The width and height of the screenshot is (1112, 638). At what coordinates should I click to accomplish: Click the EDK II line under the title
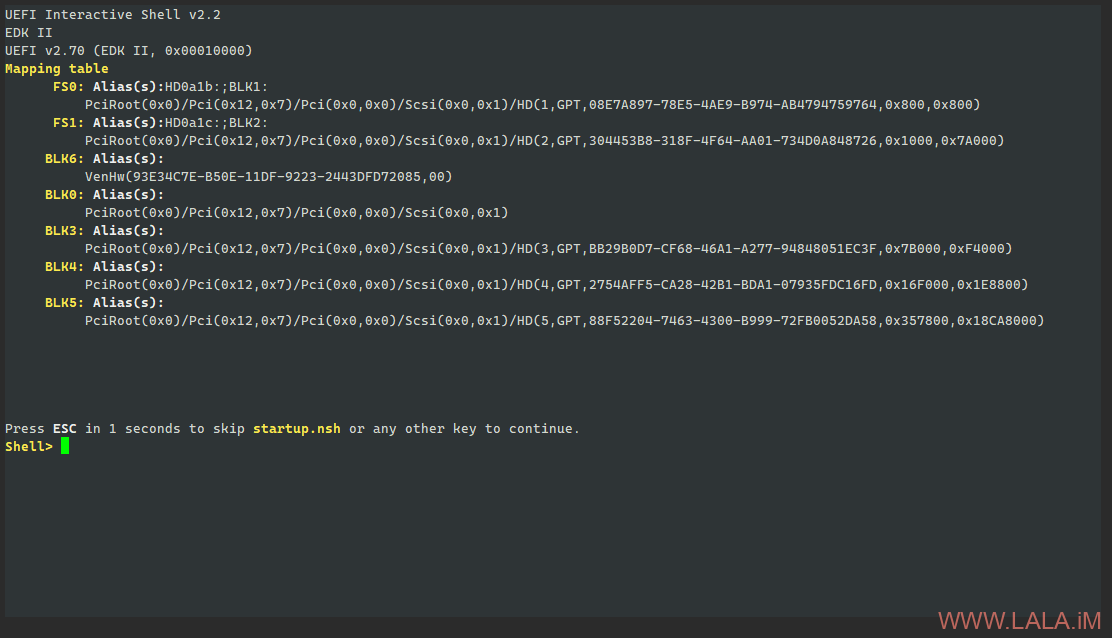click(29, 33)
